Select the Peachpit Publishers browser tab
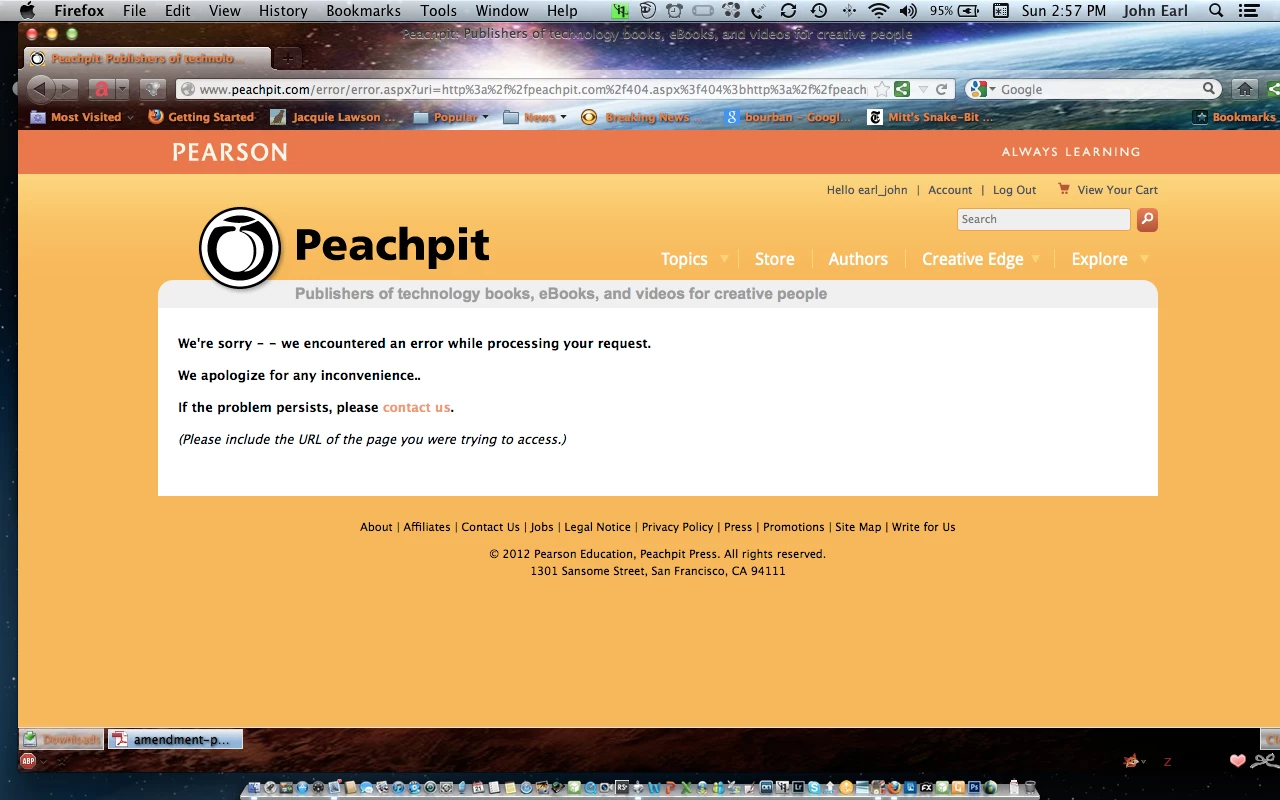1280x800 pixels. point(146,58)
